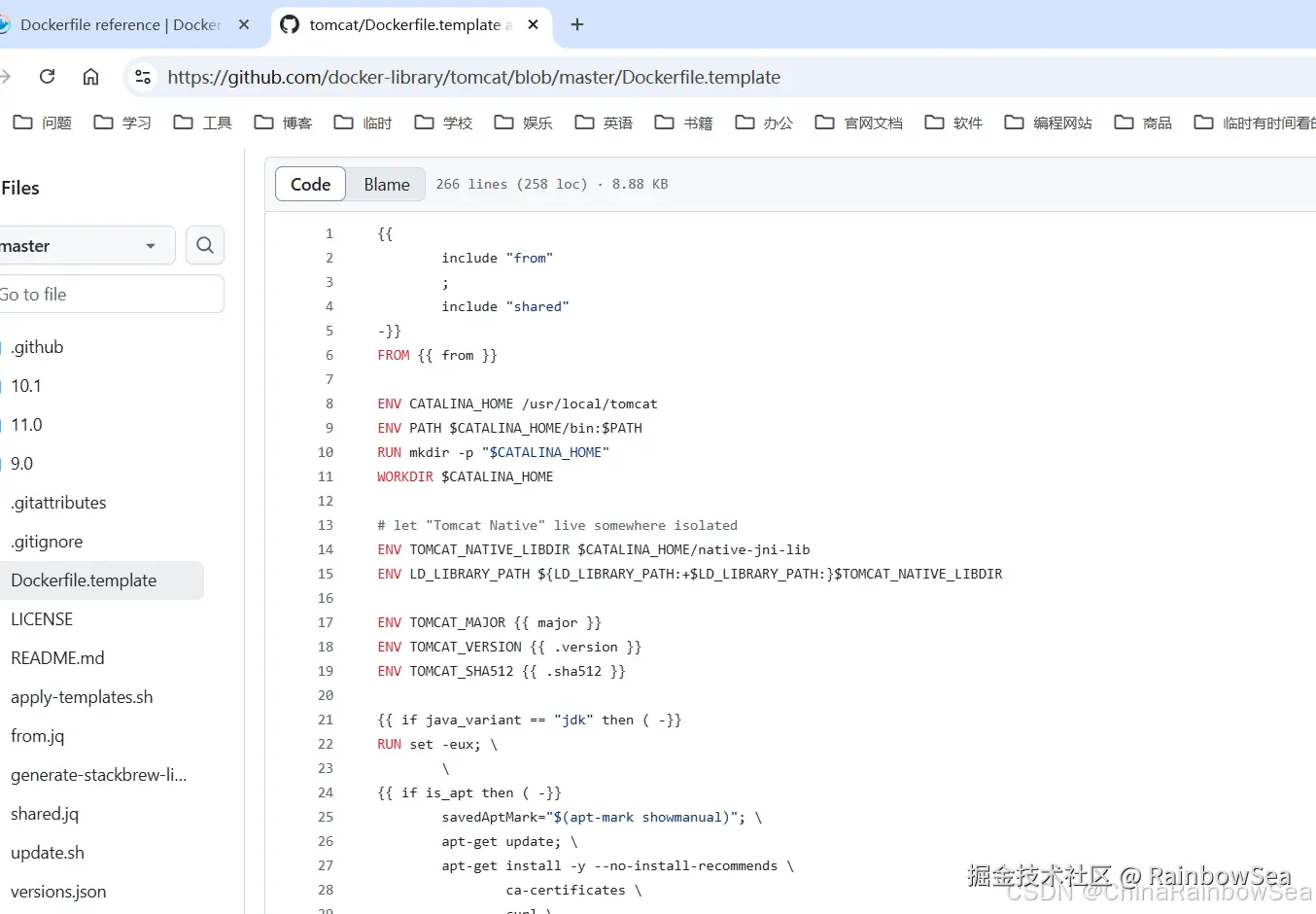Image resolution: width=1316 pixels, height=914 pixels.
Task: Click line number 27 in the gutter
Action: click(326, 865)
